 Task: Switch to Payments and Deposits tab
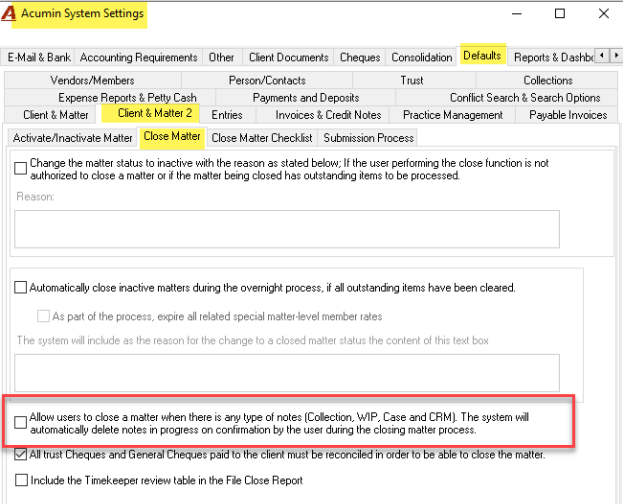[306, 97]
